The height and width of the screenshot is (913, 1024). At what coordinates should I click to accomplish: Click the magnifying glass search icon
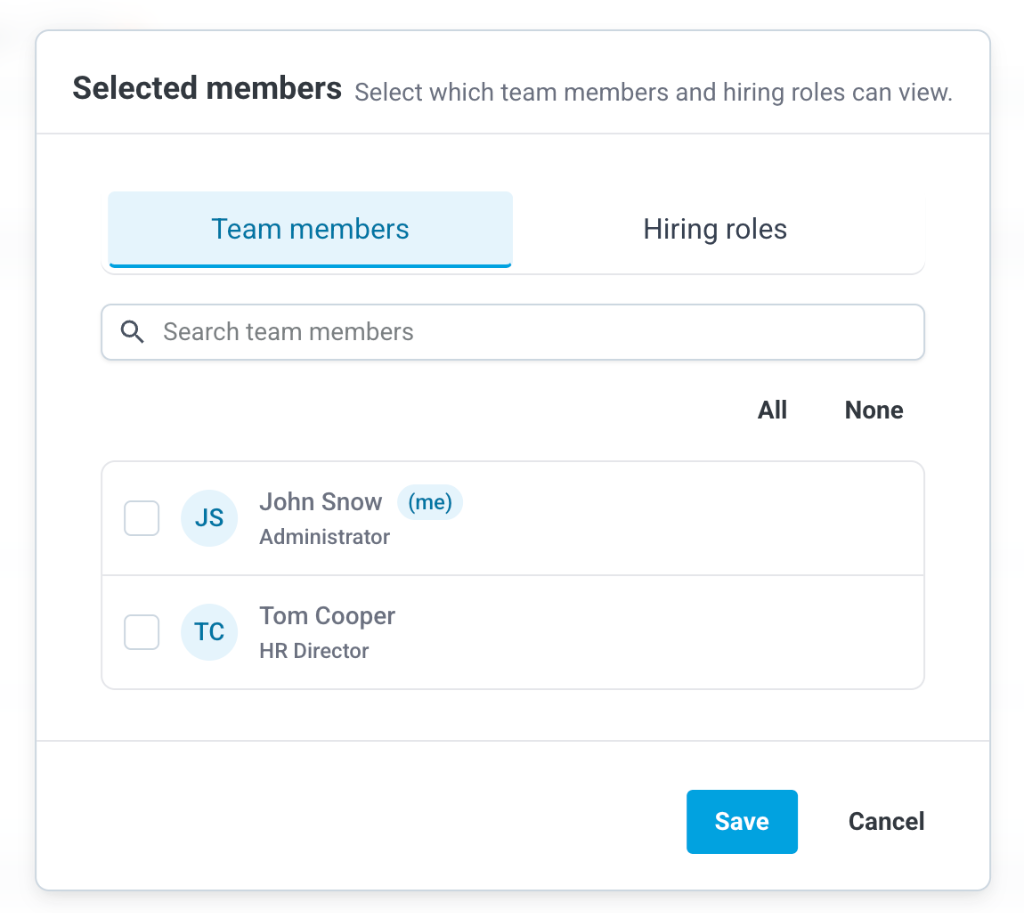click(x=132, y=332)
